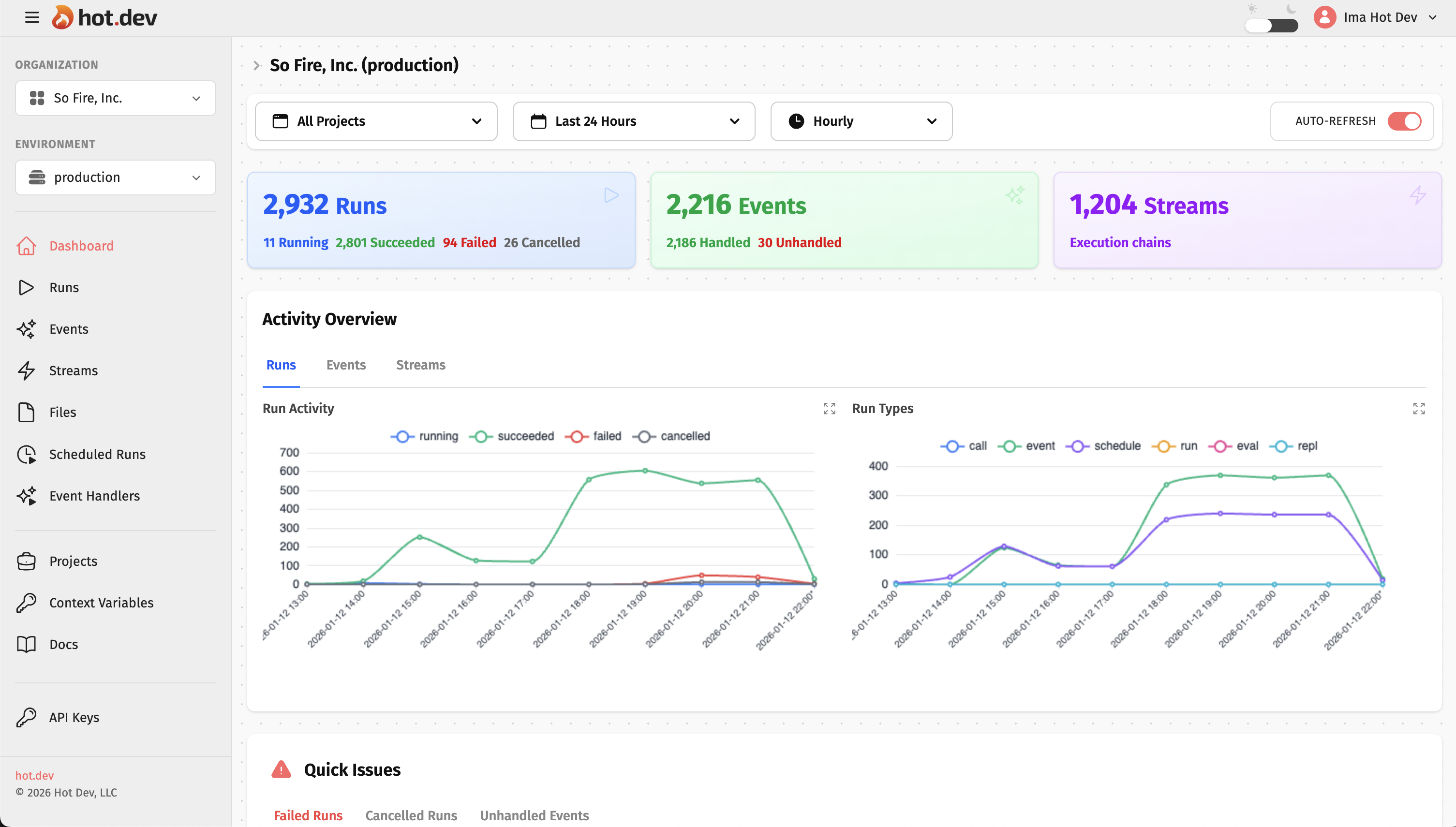Open the Last 24 Hours dropdown
This screenshot has width=1456, height=827.
(x=633, y=121)
